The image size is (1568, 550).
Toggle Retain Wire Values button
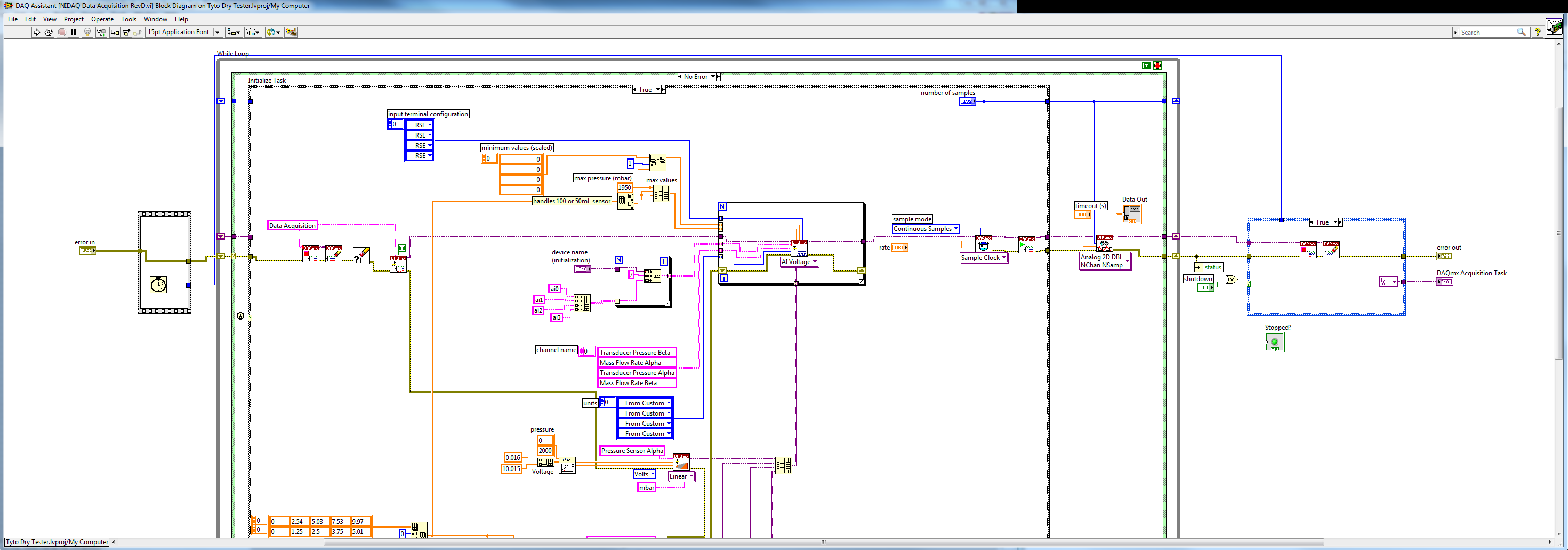click(101, 33)
